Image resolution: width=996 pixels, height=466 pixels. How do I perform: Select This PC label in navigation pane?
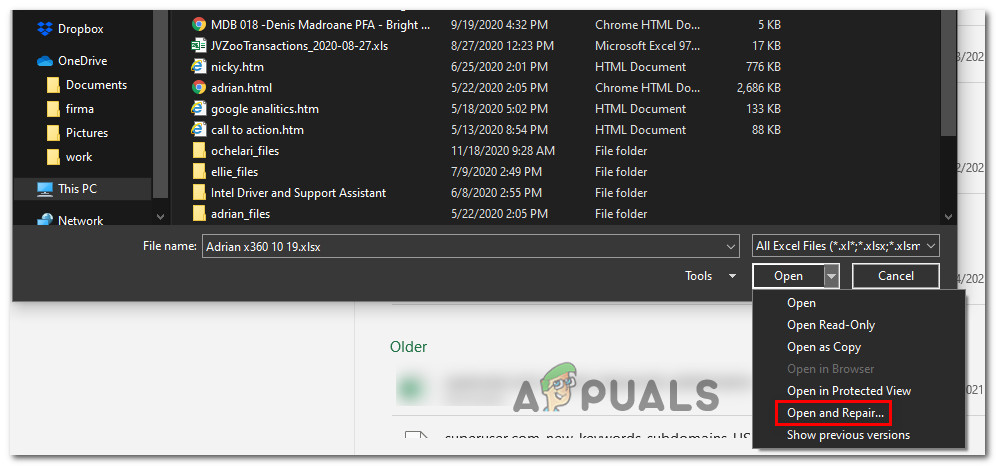coord(77,189)
